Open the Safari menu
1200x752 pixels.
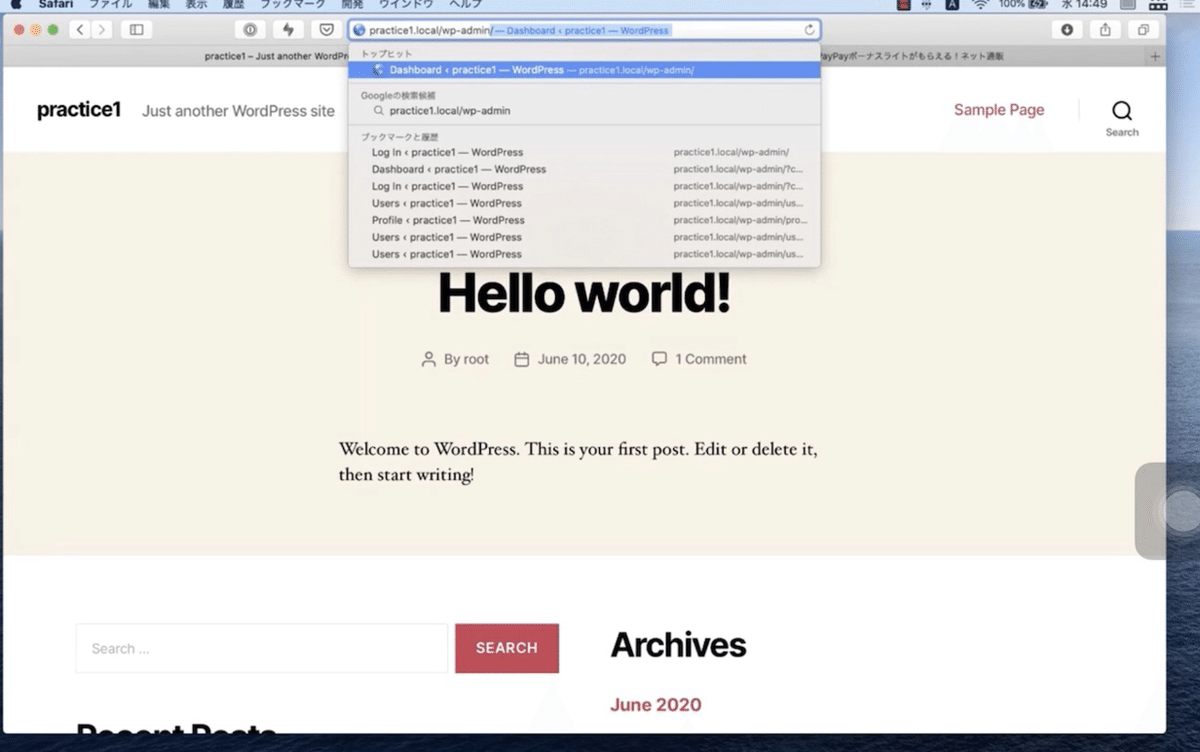click(x=56, y=5)
